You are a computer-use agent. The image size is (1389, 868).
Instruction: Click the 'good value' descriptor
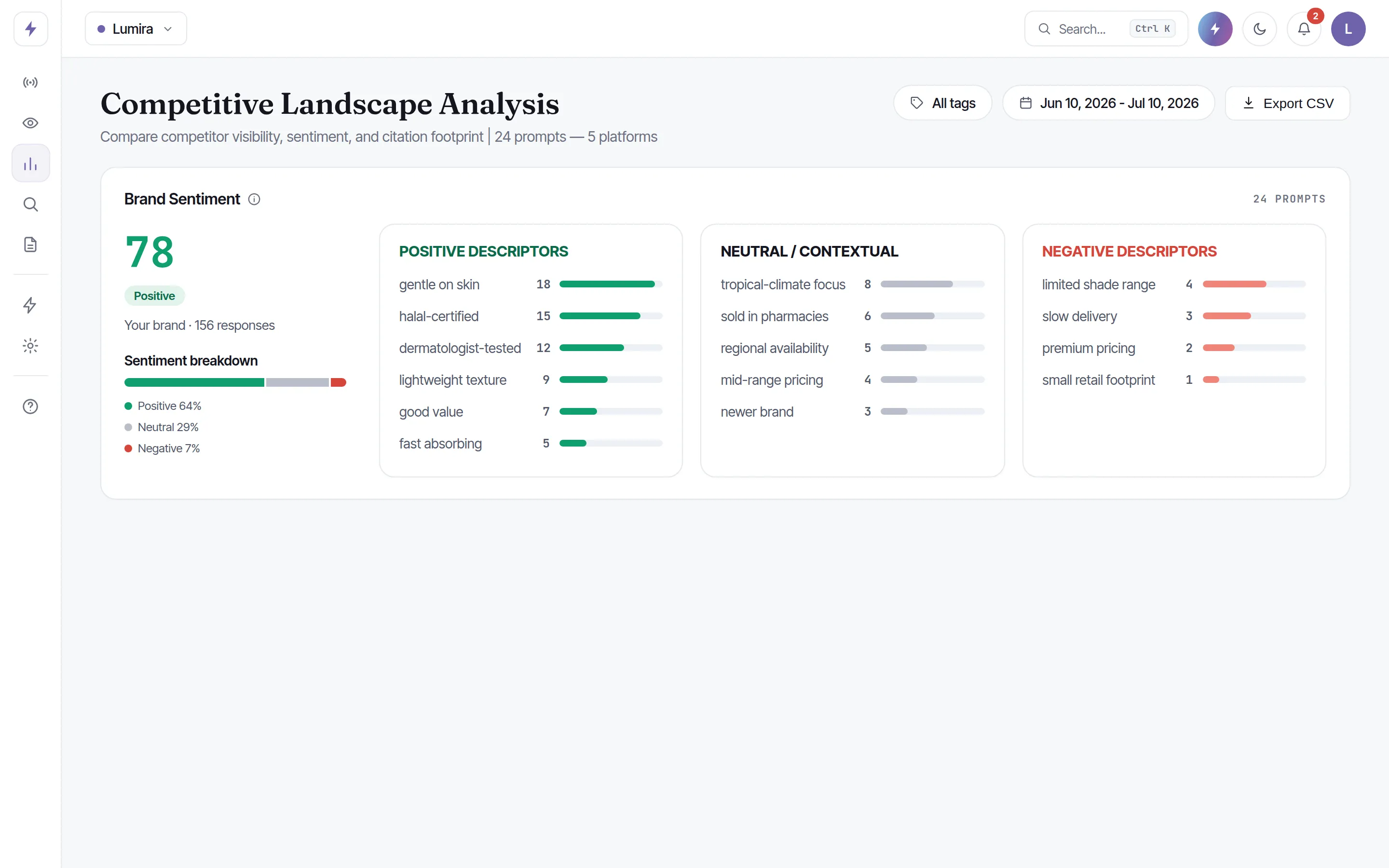click(431, 412)
